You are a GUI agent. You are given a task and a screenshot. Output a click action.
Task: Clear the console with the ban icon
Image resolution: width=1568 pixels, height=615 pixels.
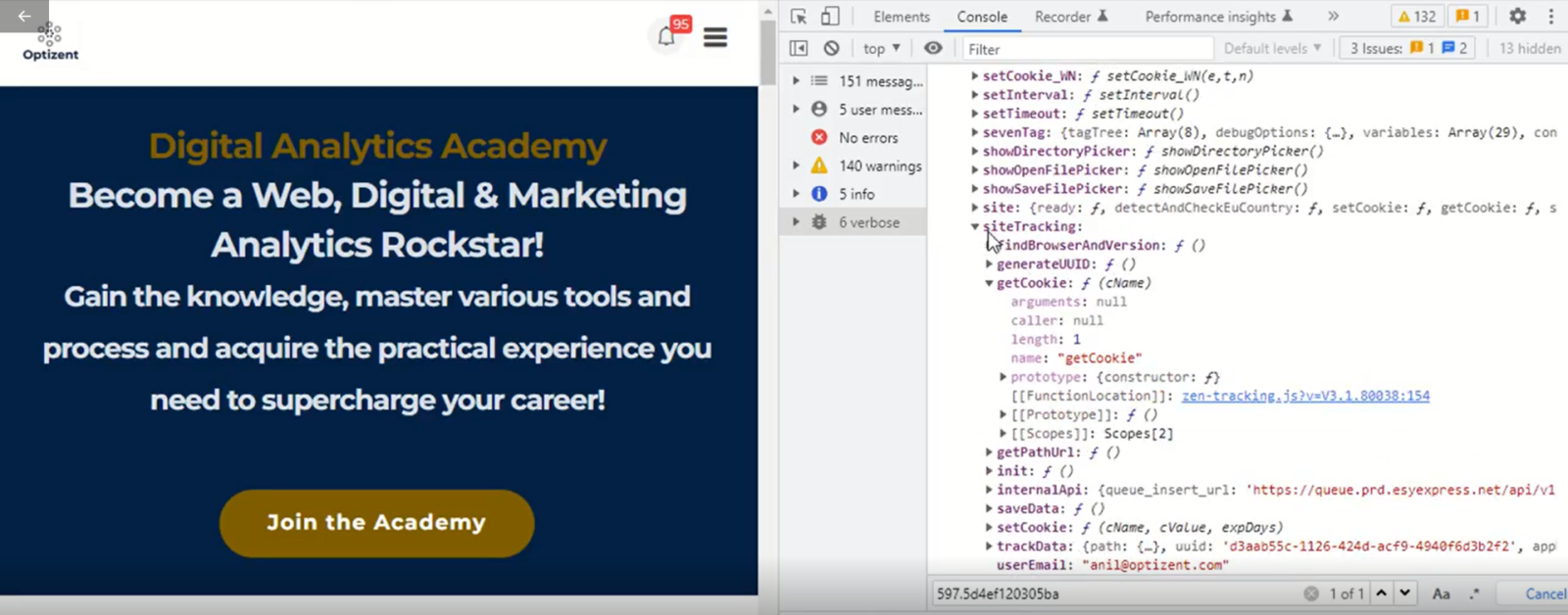tap(831, 48)
